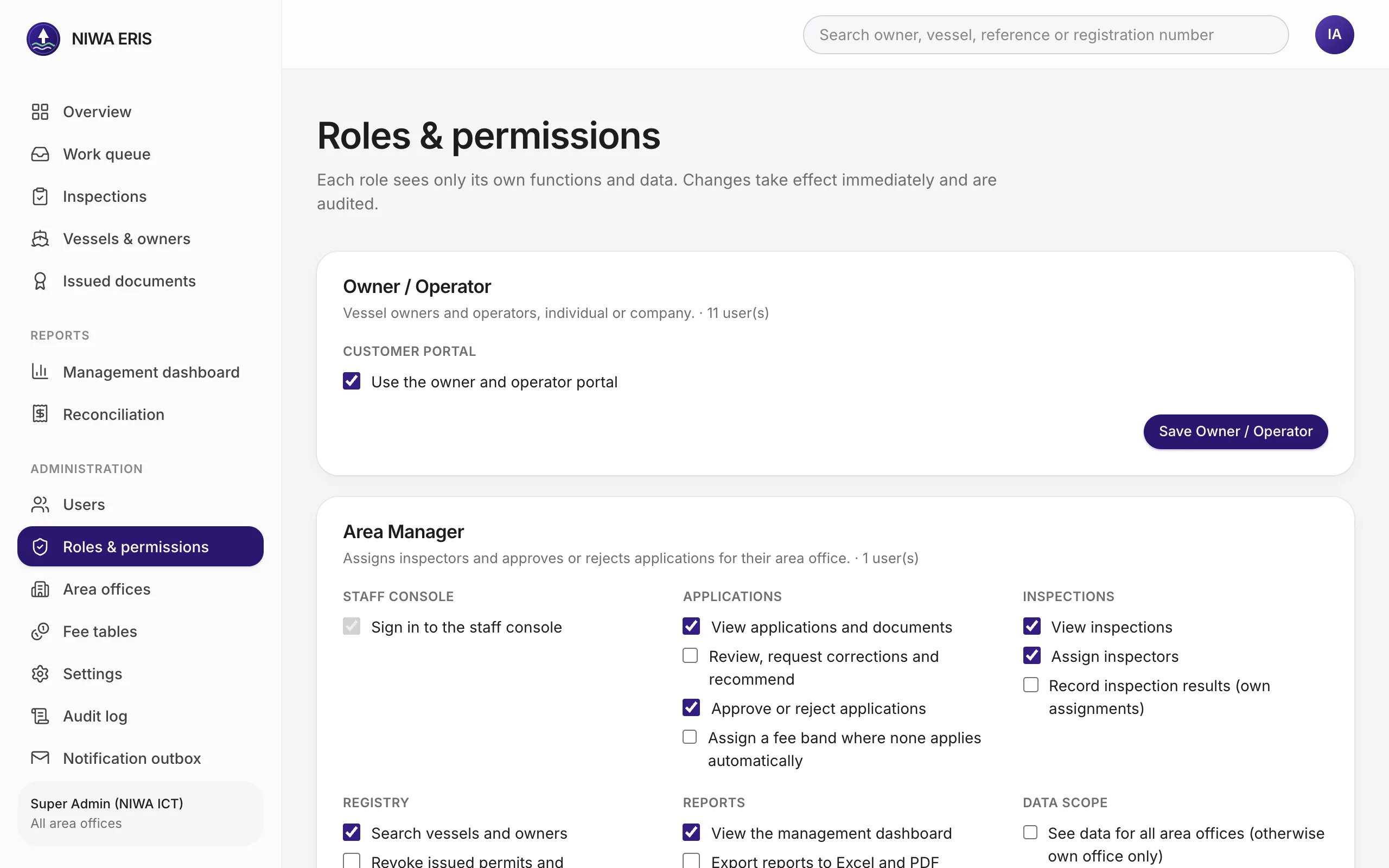Open Reconciliation report link

coord(141,414)
